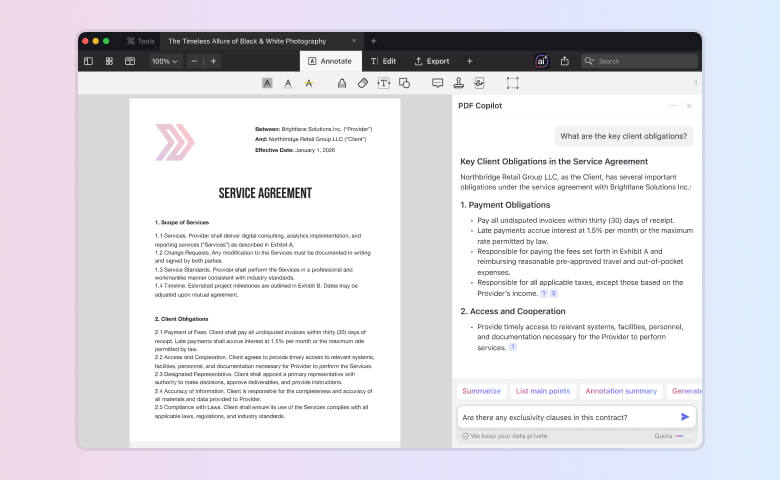Select the text box tool
Image resolution: width=780 pixels, height=480 pixels.
click(384, 83)
